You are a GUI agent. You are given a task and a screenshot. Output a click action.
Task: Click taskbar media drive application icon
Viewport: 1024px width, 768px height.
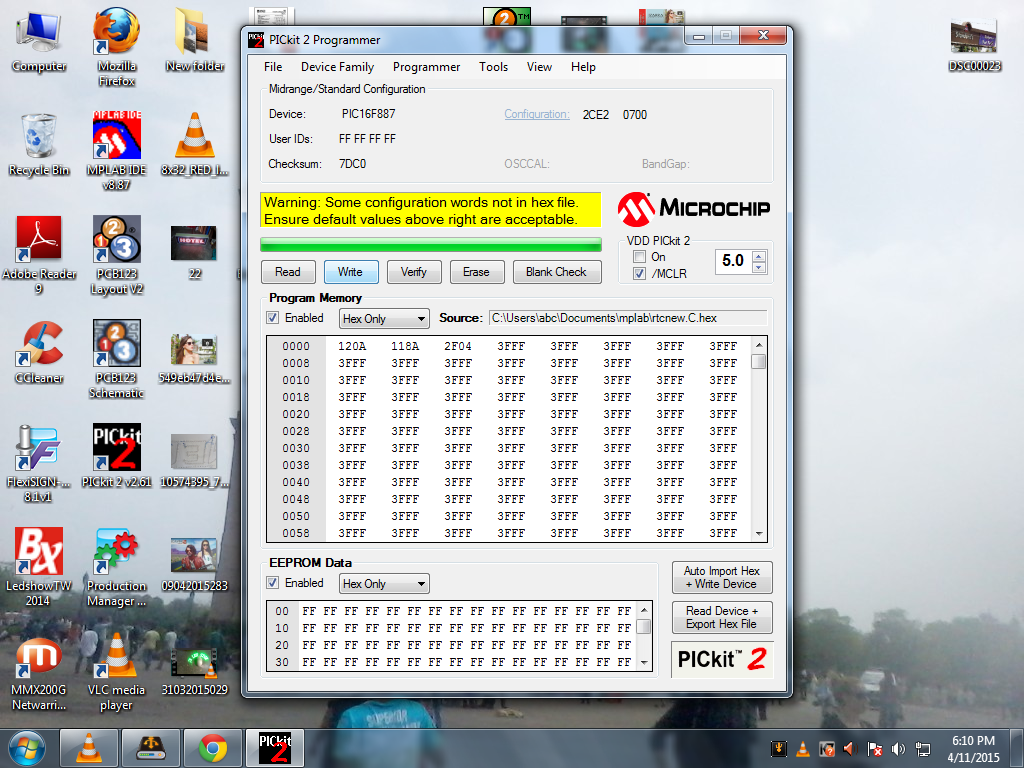[151, 748]
